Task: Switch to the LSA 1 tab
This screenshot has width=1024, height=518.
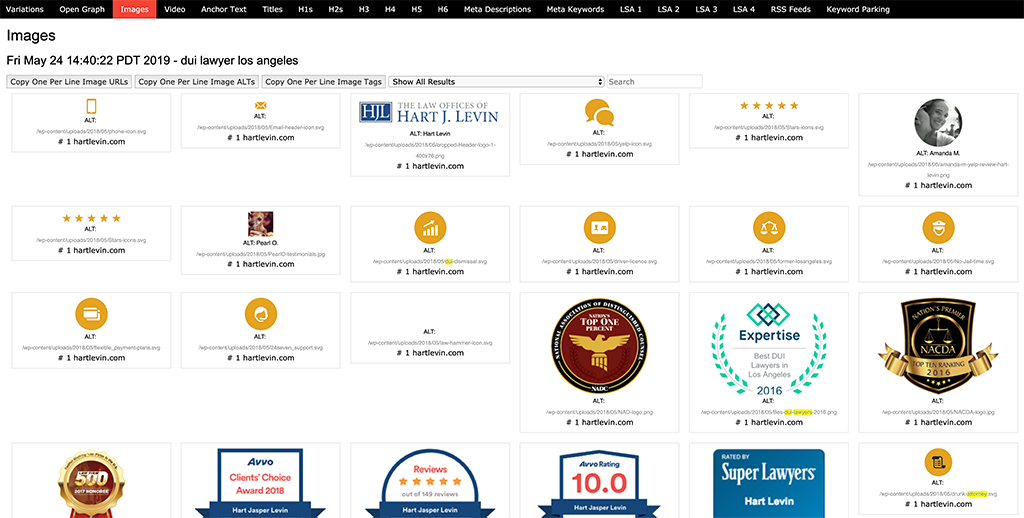Action: [x=630, y=9]
